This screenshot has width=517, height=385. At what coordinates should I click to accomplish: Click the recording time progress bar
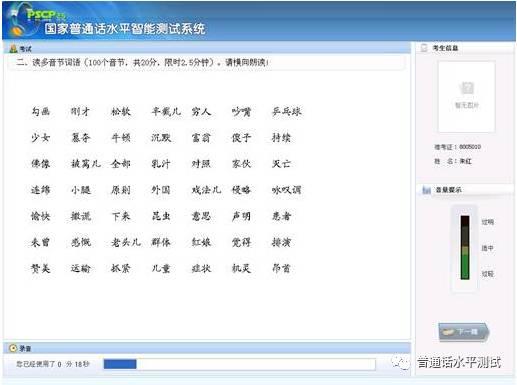pyautogui.click(x=239, y=364)
